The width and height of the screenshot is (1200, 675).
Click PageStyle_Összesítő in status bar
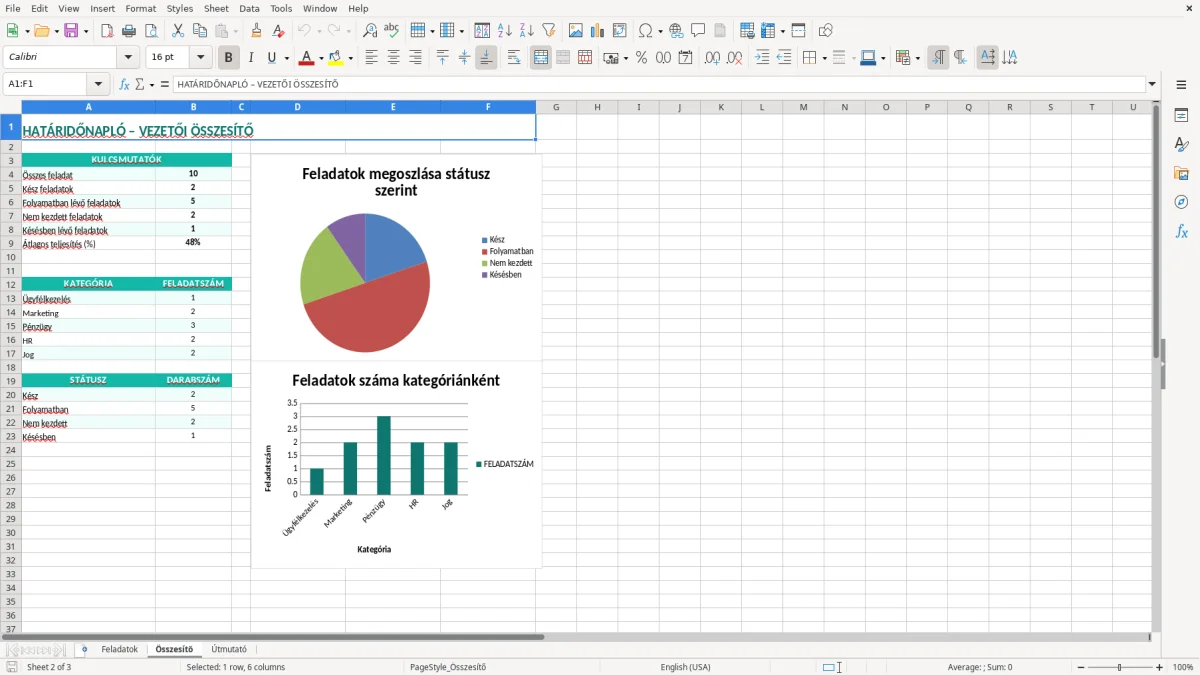point(448,667)
